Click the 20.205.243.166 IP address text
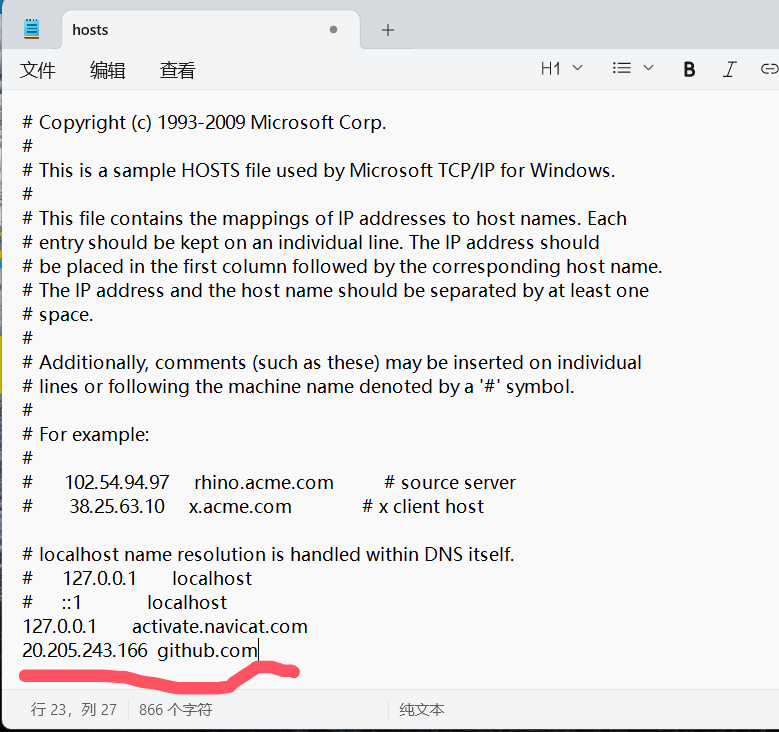 coord(85,650)
